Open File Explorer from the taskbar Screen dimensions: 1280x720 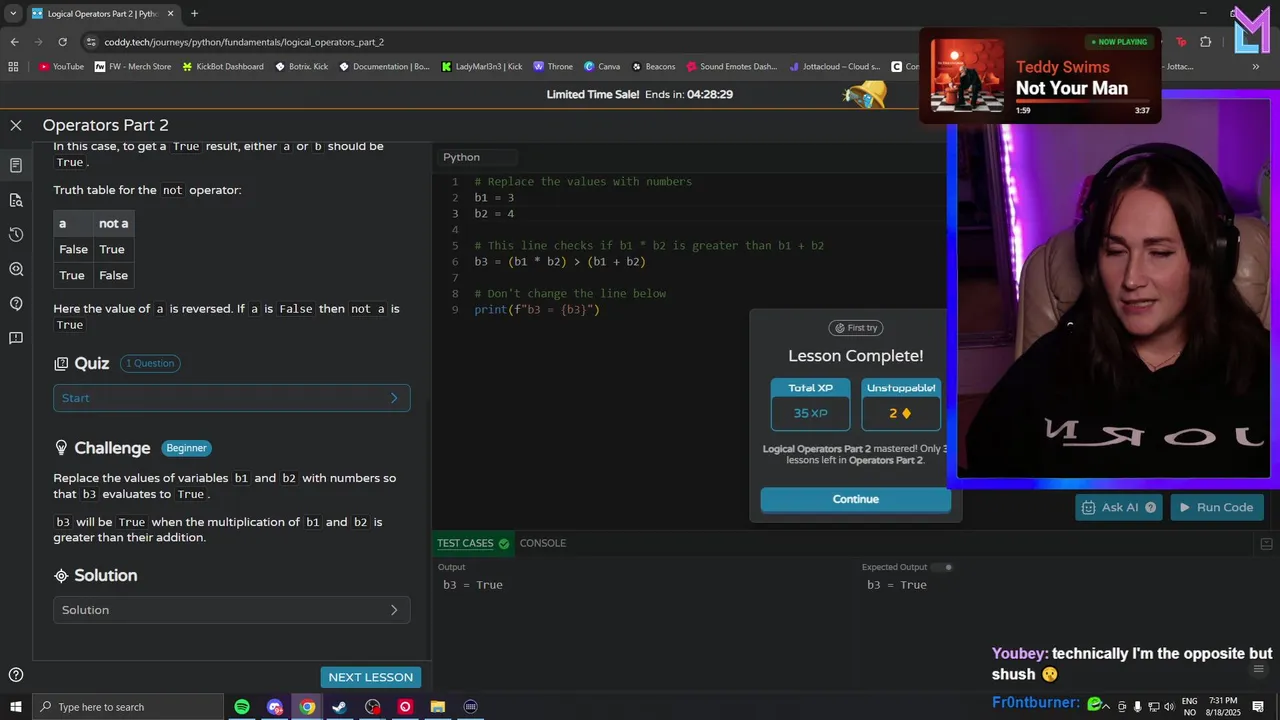438,707
